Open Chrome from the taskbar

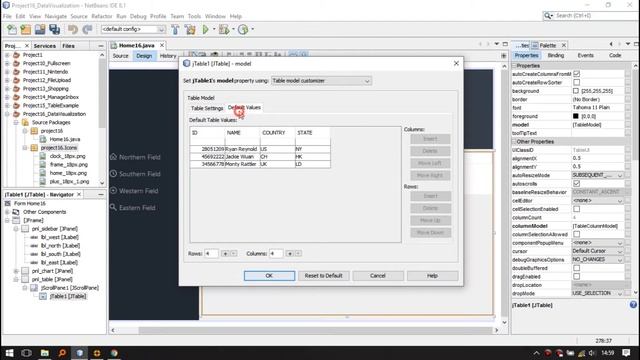tap(114, 353)
